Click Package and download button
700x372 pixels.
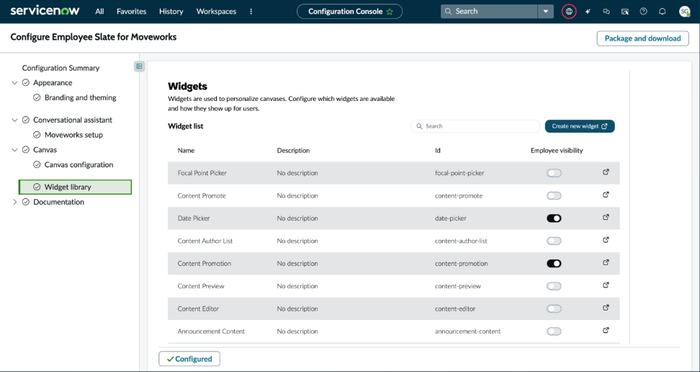(x=642, y=38)
